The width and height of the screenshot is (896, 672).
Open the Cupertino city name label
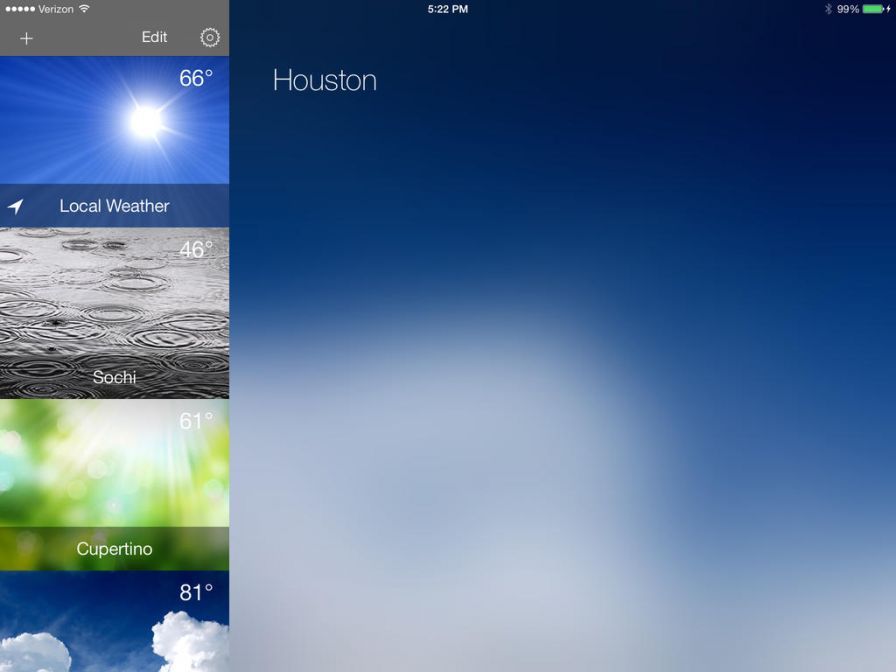(114, 549)
